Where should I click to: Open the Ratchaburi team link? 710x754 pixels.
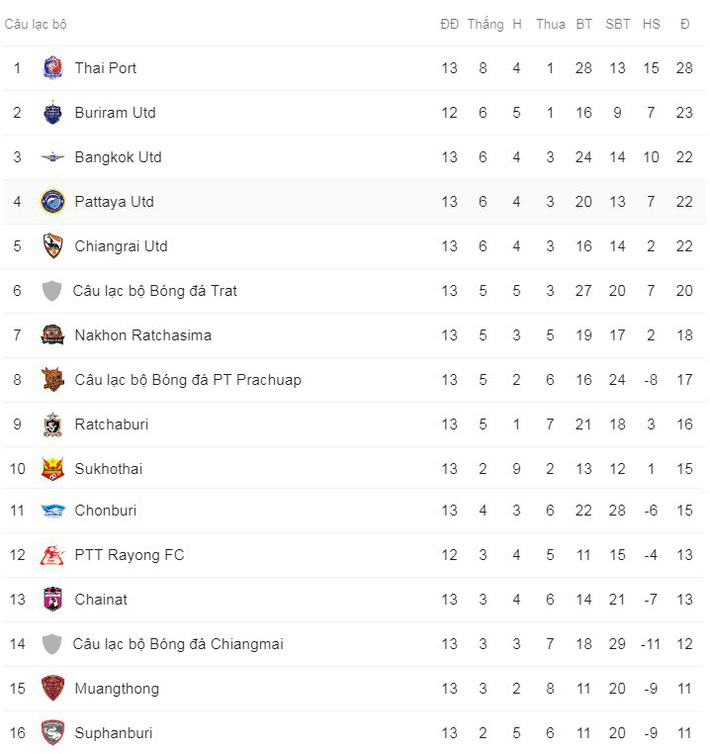click(x=111, y=424)
